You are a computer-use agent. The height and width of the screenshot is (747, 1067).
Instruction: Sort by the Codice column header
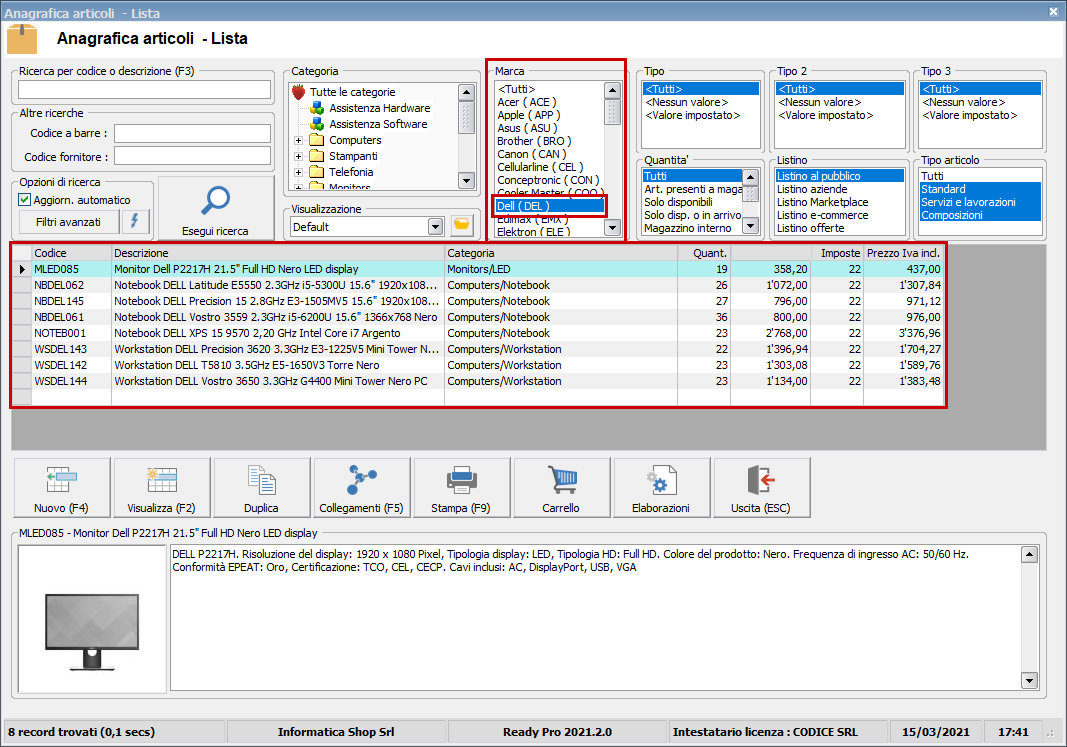click(71, 253)
